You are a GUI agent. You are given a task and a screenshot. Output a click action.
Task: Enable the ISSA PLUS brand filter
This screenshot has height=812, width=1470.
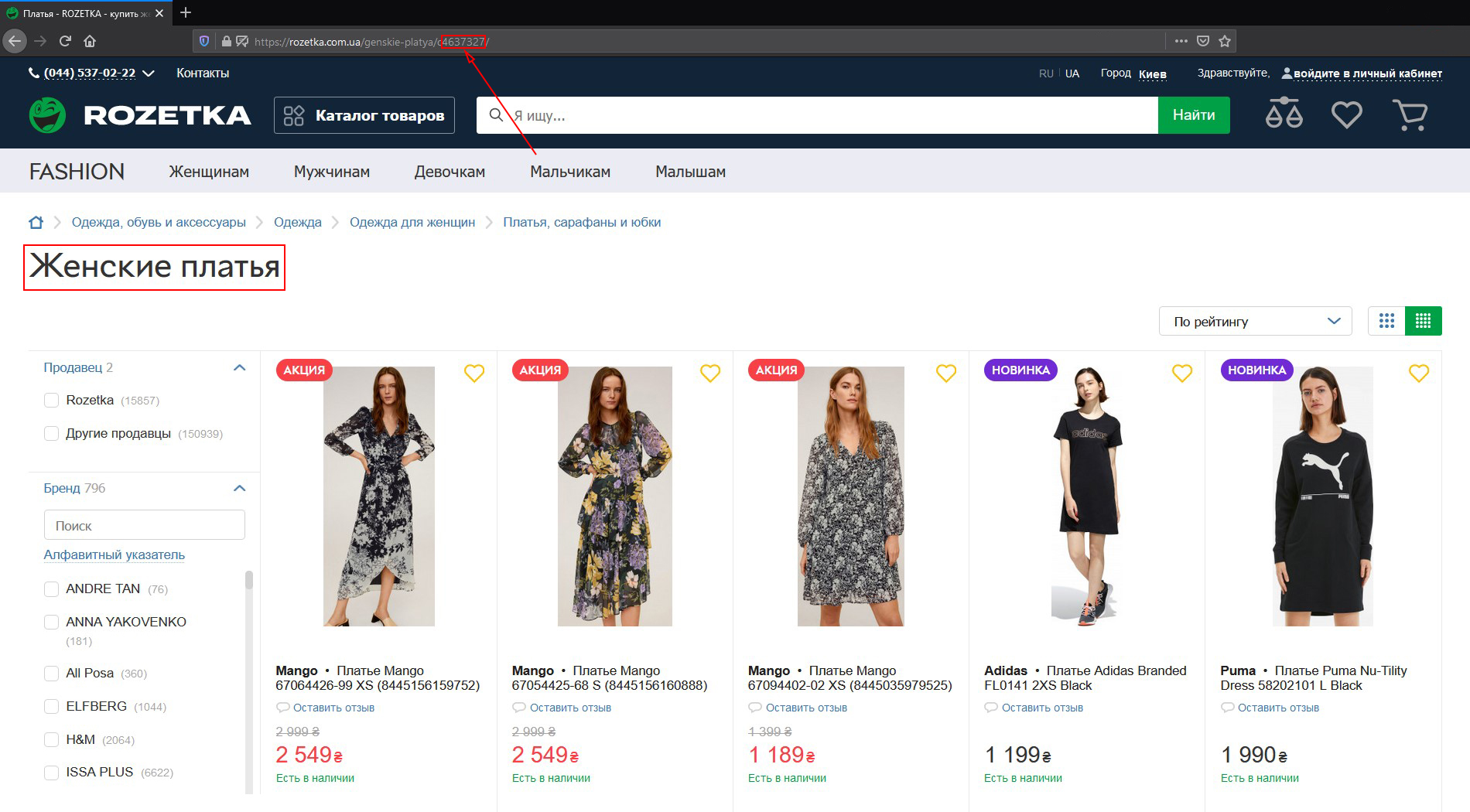(52, 773)
